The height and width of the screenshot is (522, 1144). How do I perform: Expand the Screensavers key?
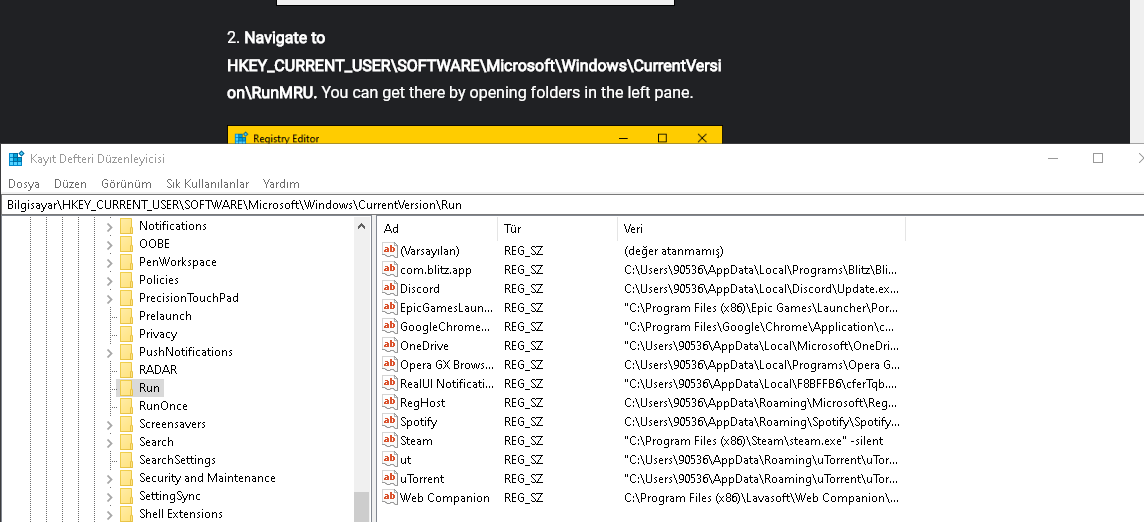[x=109, y=424]
